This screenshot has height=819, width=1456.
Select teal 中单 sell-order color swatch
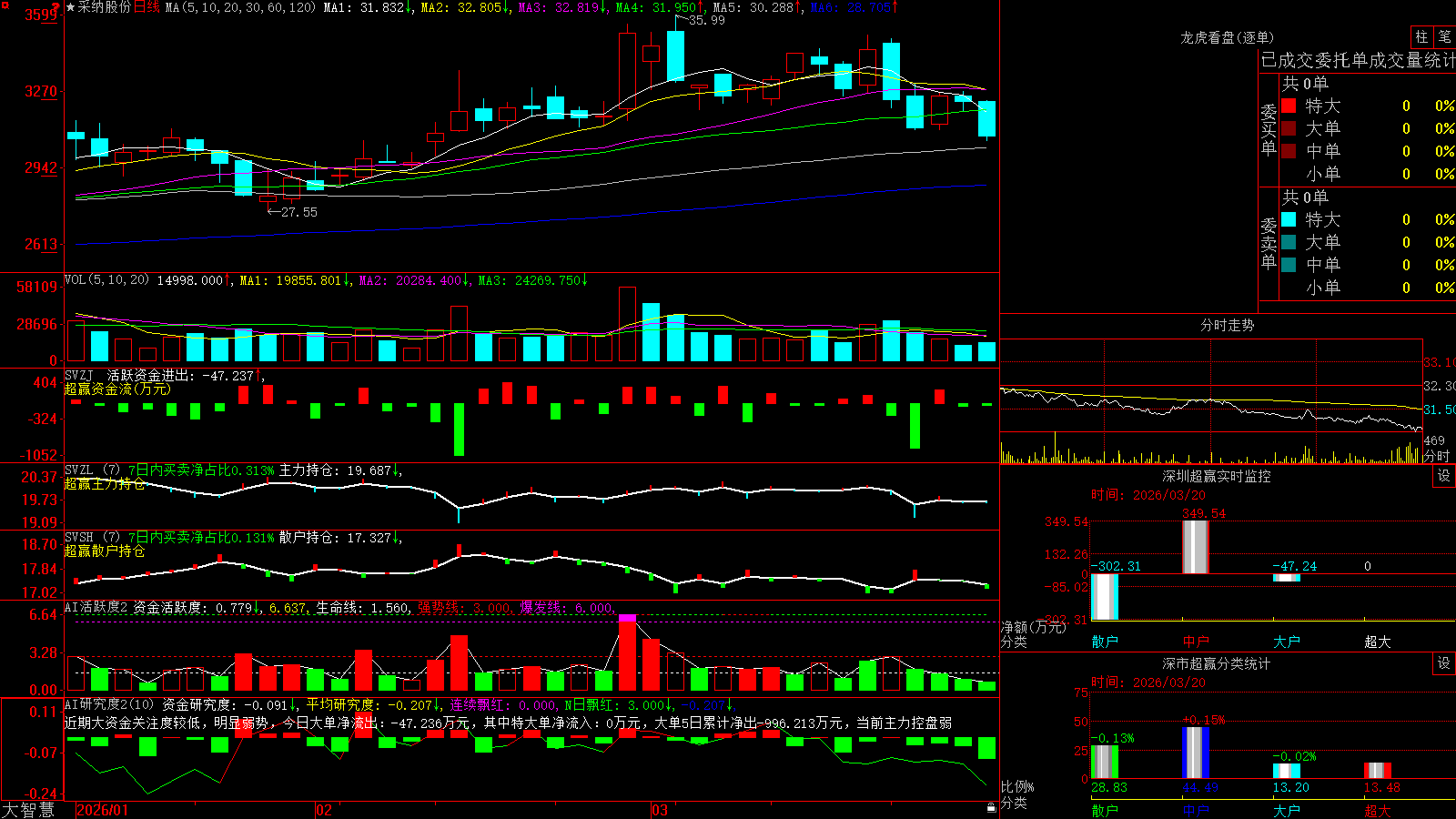[x=1289, y=265]
